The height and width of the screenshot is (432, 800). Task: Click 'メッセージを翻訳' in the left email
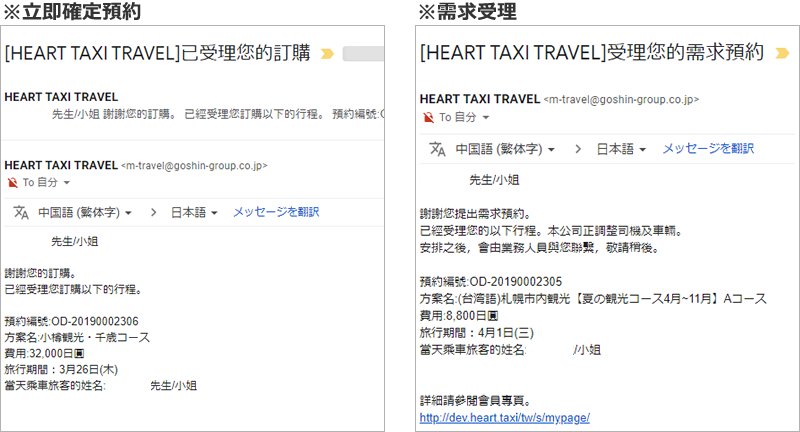click(276, 212)
